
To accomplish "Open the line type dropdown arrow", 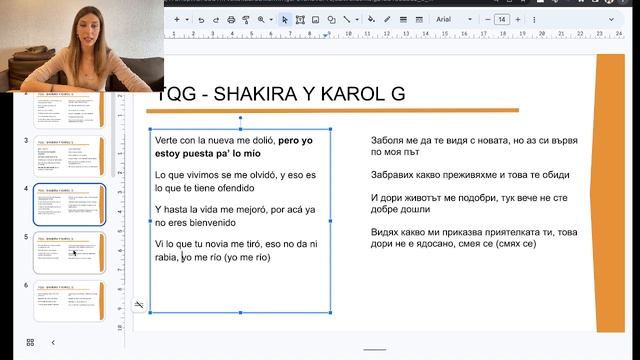I will tap(357, 20).
